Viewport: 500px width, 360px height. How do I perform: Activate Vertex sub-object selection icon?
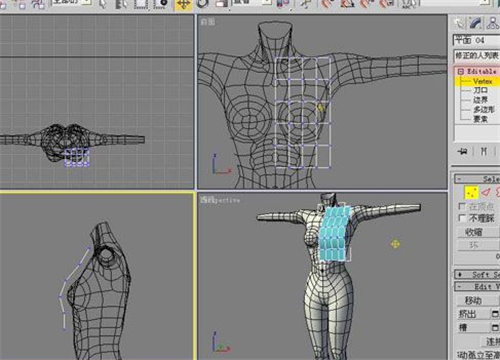471,192
